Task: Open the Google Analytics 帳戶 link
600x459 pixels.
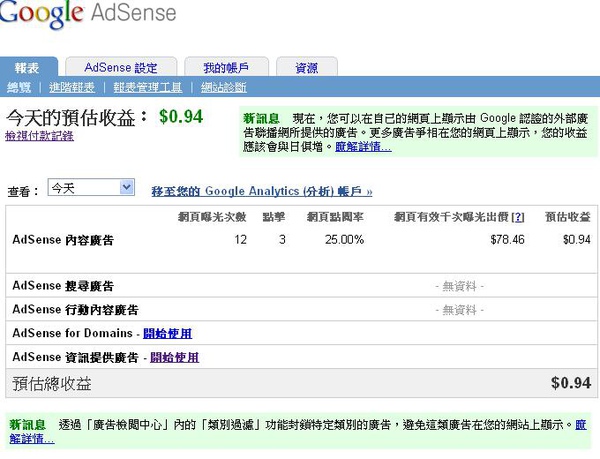Action: tap(262, 191)
